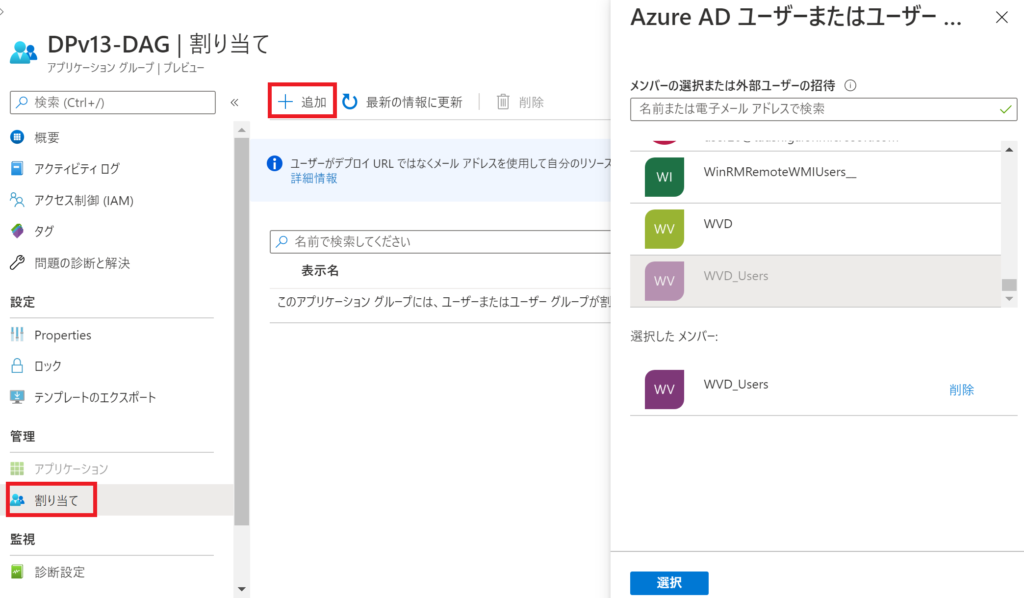Click the 表示名 column header
Viewport: 1024px width, 598px height.
point(320,270)
